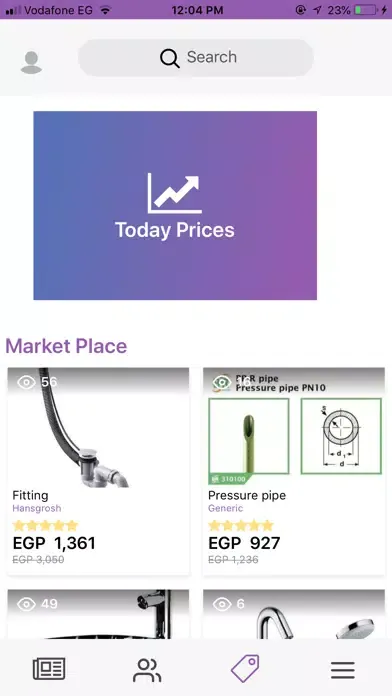The height and width of the screenshot is (696, 392).
Task: Open the Today Prices banner
Action: click(175, 206)
